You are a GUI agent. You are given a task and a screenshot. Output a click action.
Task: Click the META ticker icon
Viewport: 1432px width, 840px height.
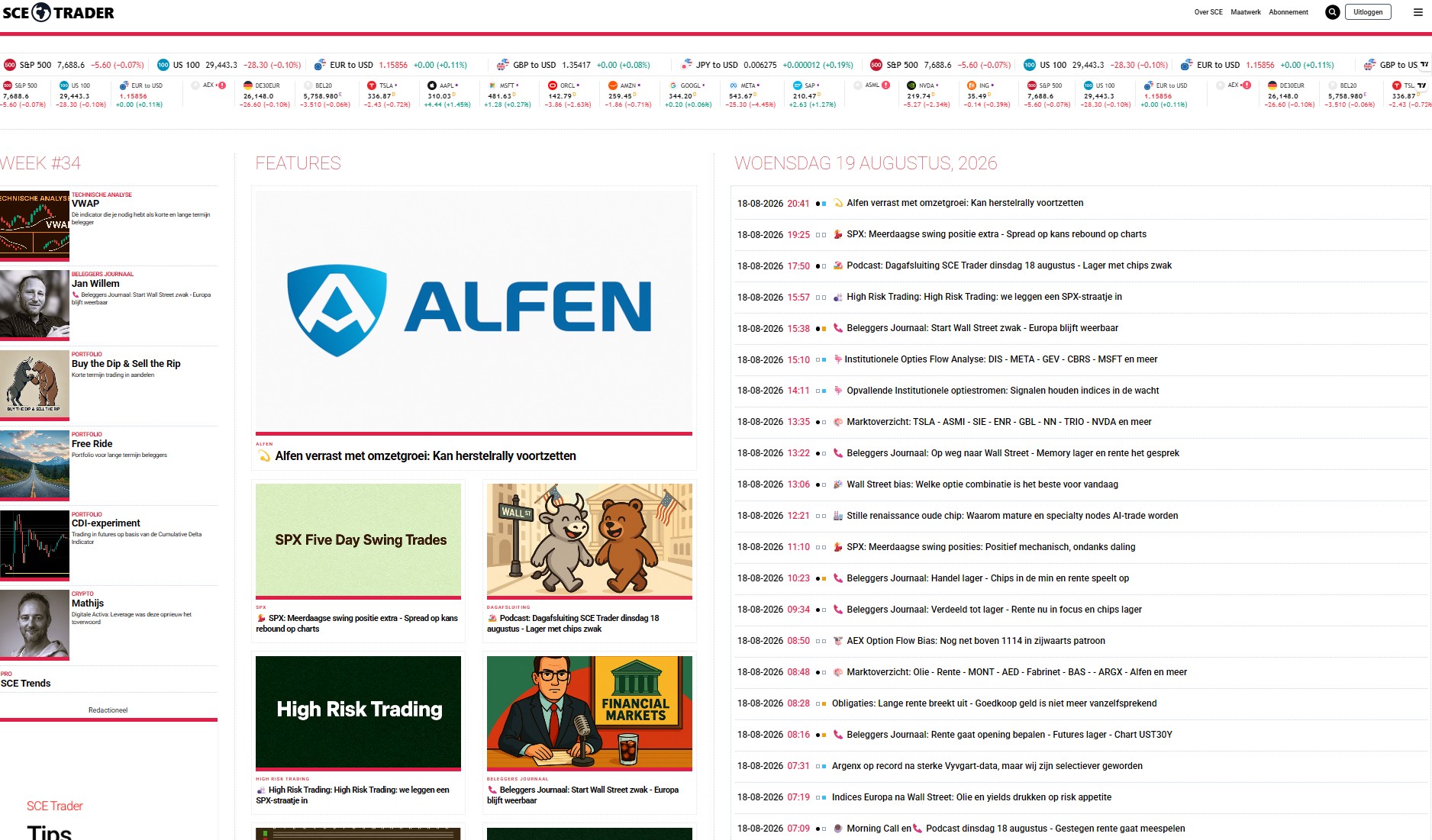pos(734,85)
